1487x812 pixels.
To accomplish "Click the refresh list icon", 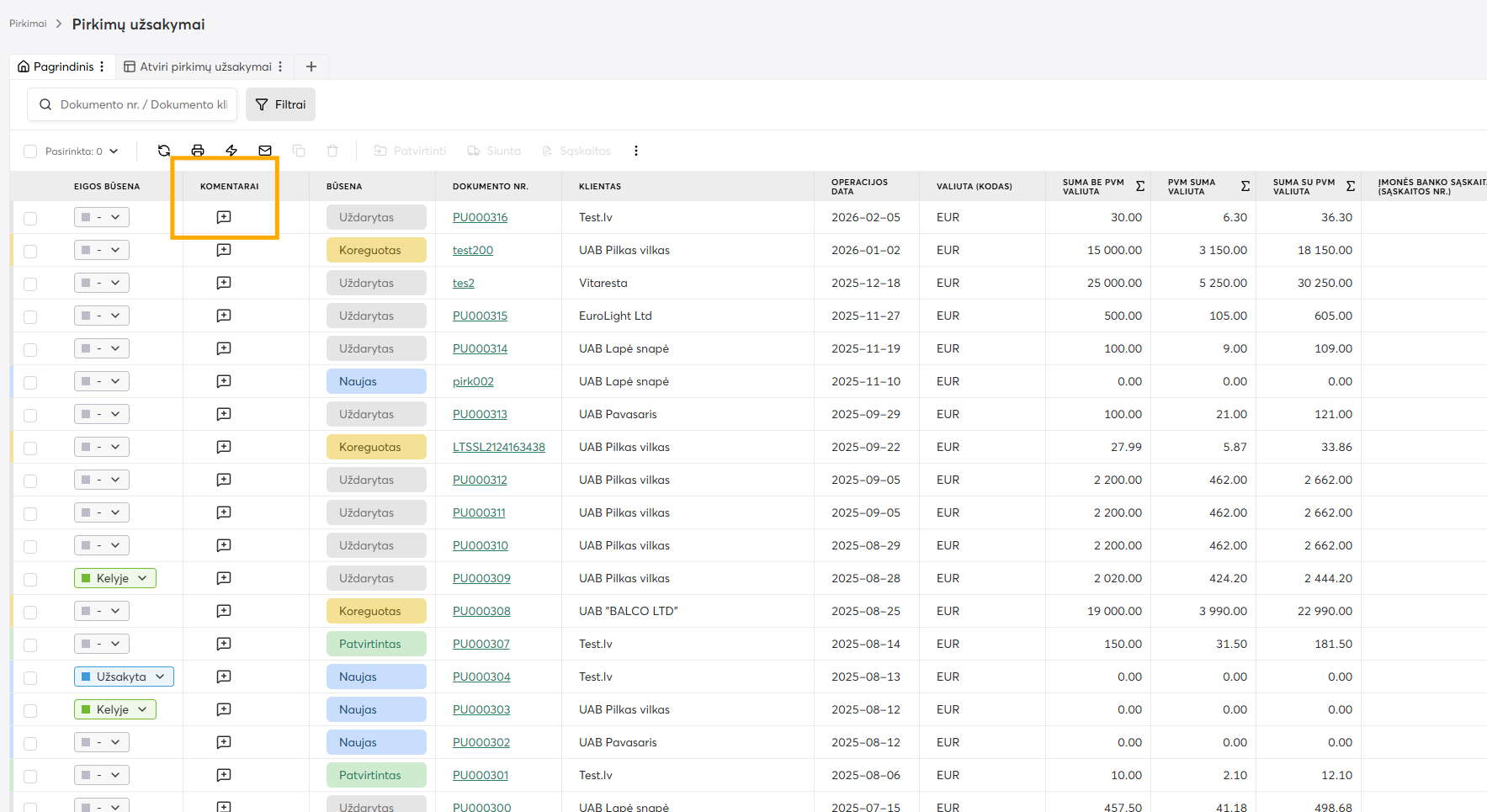I will pos(164,151).
